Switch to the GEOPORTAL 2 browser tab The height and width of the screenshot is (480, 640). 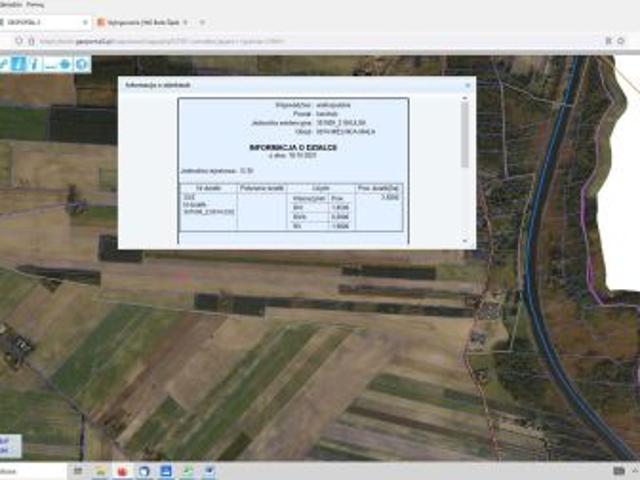(44, 22)
